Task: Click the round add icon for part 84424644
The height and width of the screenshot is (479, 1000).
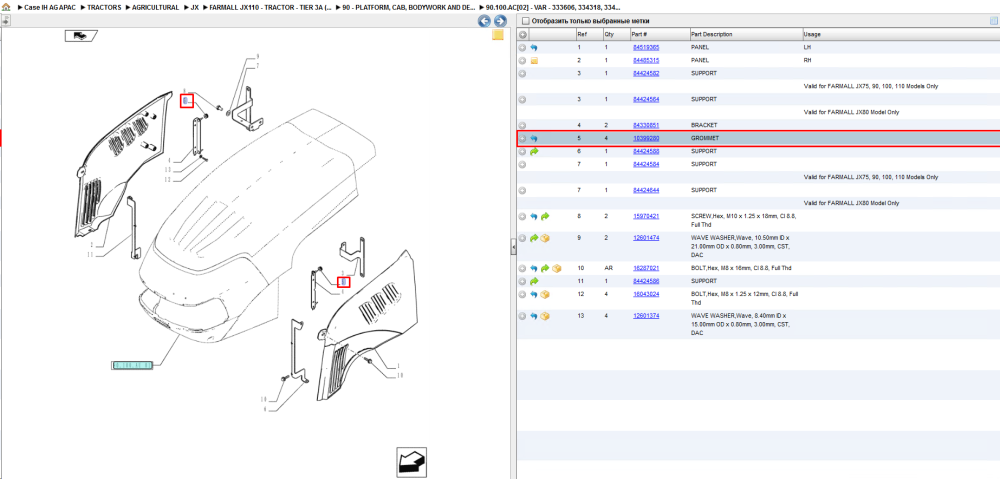Action: coord(522,190)
